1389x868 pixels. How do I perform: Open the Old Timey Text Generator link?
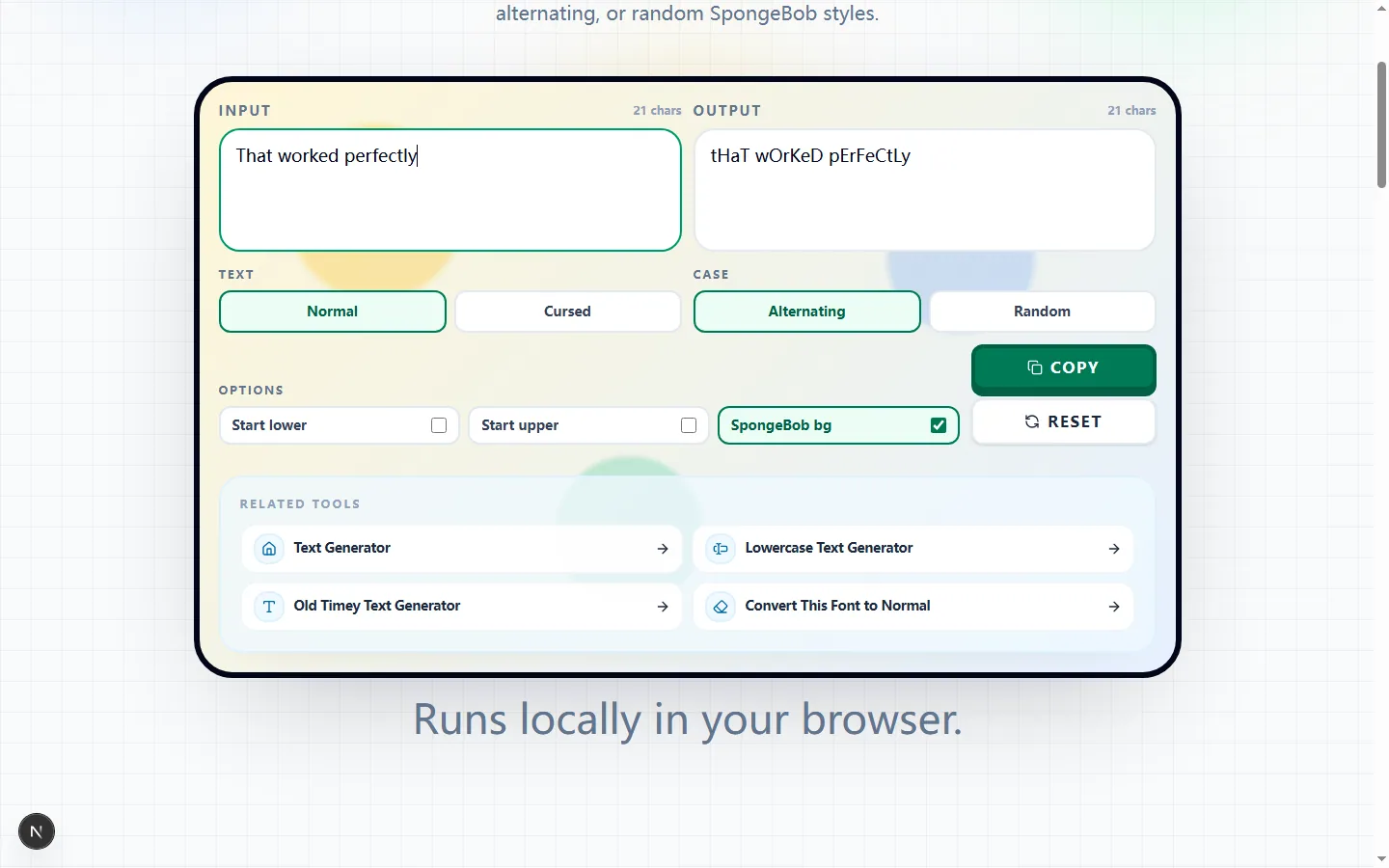(462, 607)
